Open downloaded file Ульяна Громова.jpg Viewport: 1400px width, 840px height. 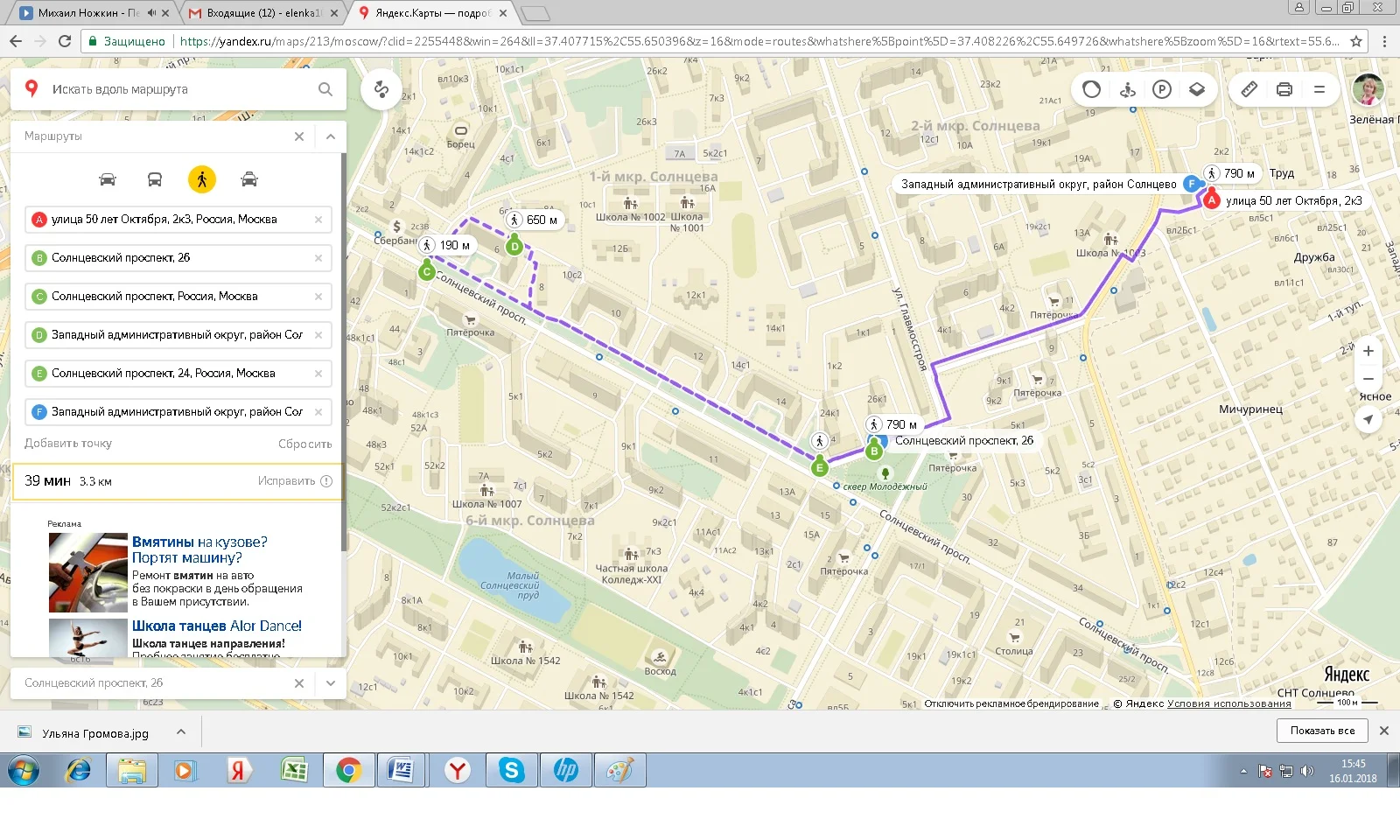click(x=95, y=733)
